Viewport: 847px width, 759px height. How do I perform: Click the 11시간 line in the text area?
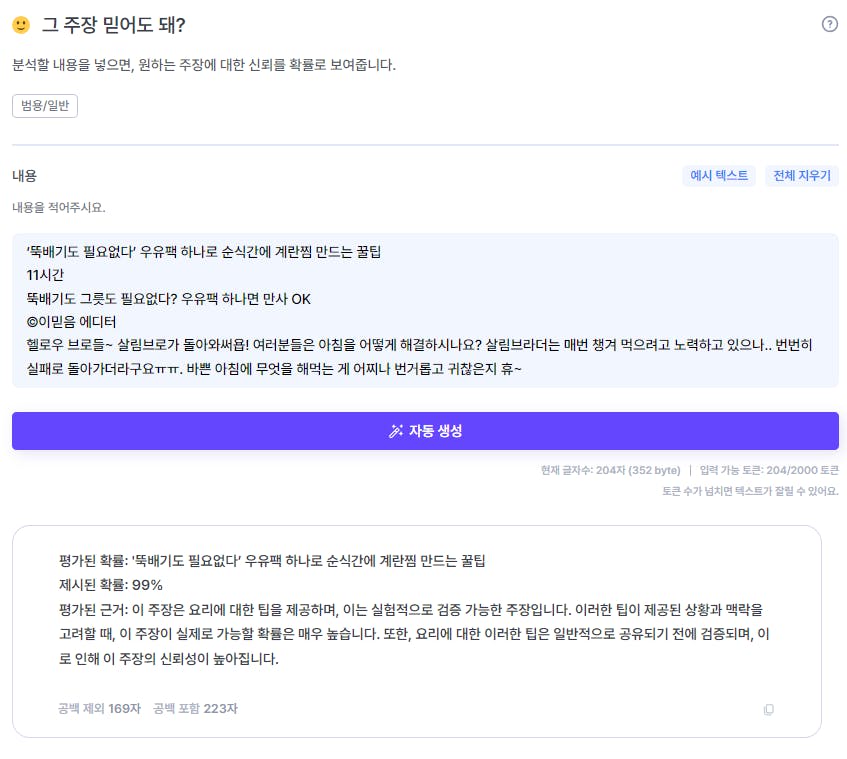tap(45, 275)
